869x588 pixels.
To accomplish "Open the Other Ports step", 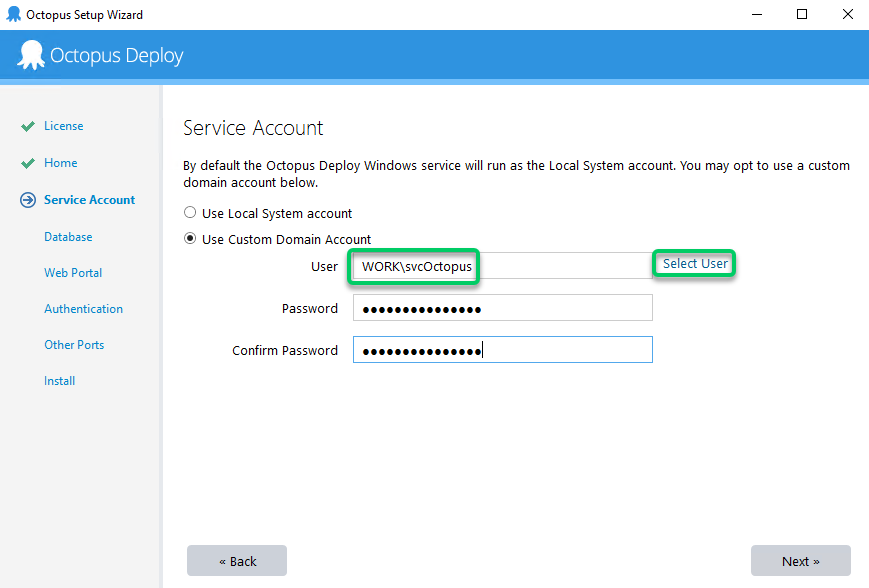I will 74,345.
